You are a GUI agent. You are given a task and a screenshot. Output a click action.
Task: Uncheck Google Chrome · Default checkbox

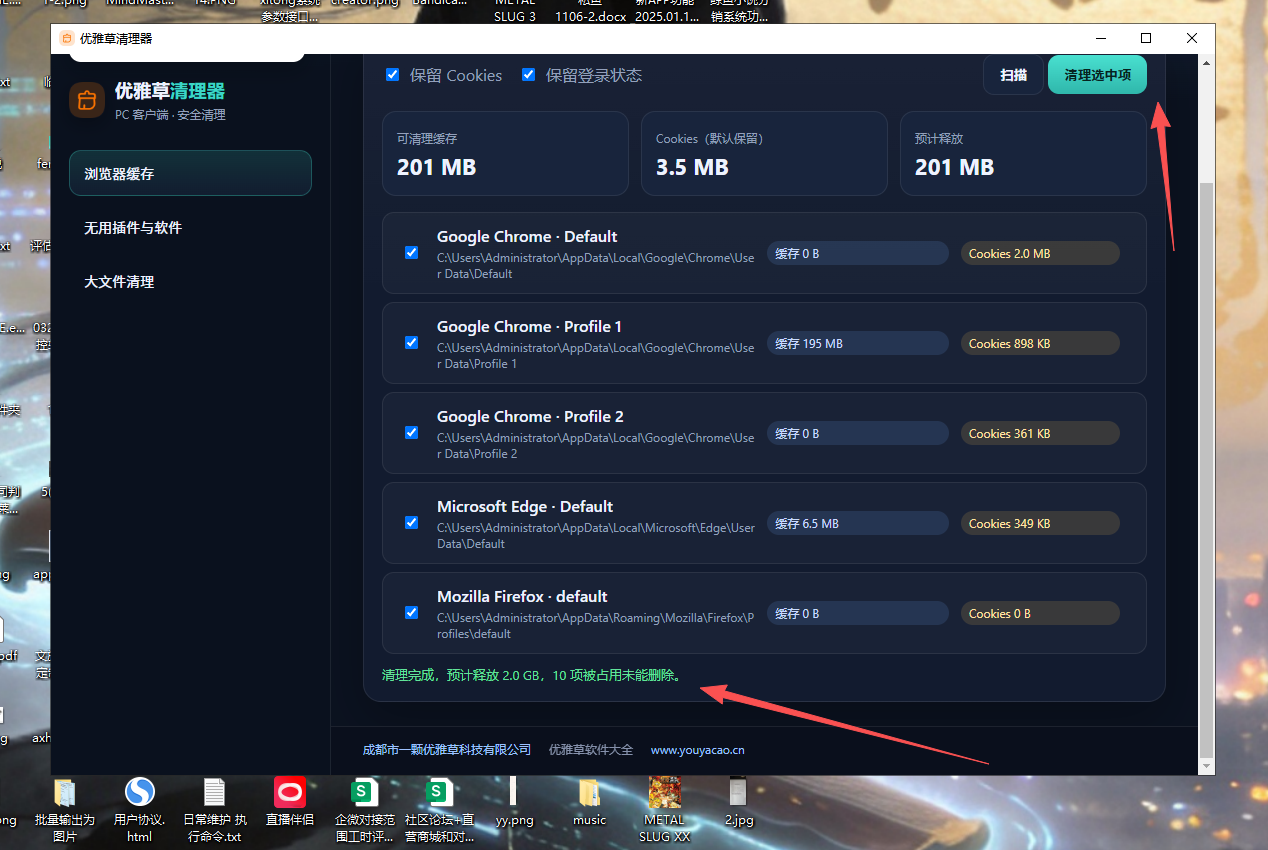411,253
